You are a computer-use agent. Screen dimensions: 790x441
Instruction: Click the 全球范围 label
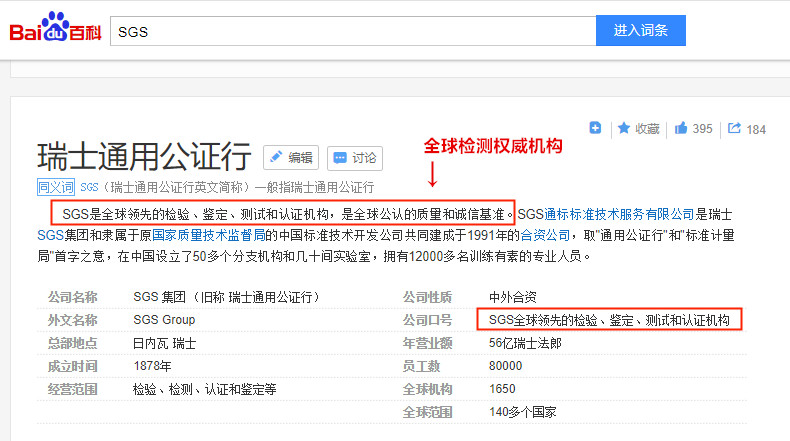(427, 412)
